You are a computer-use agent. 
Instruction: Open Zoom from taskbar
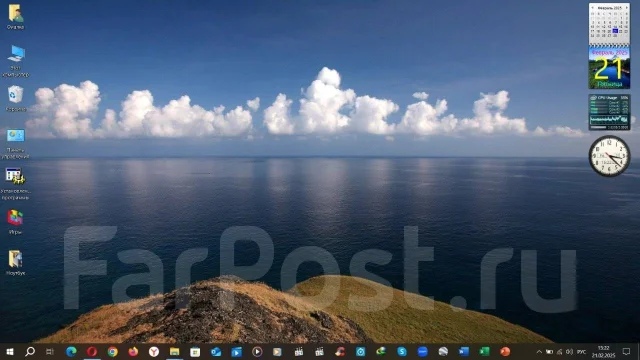(x=422, y=351)
